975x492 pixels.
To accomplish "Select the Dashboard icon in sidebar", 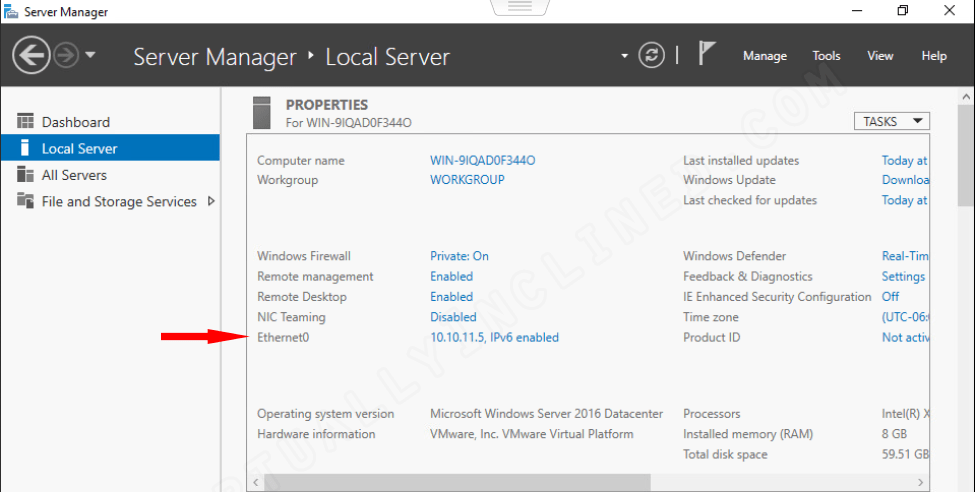I will (25, 121).
